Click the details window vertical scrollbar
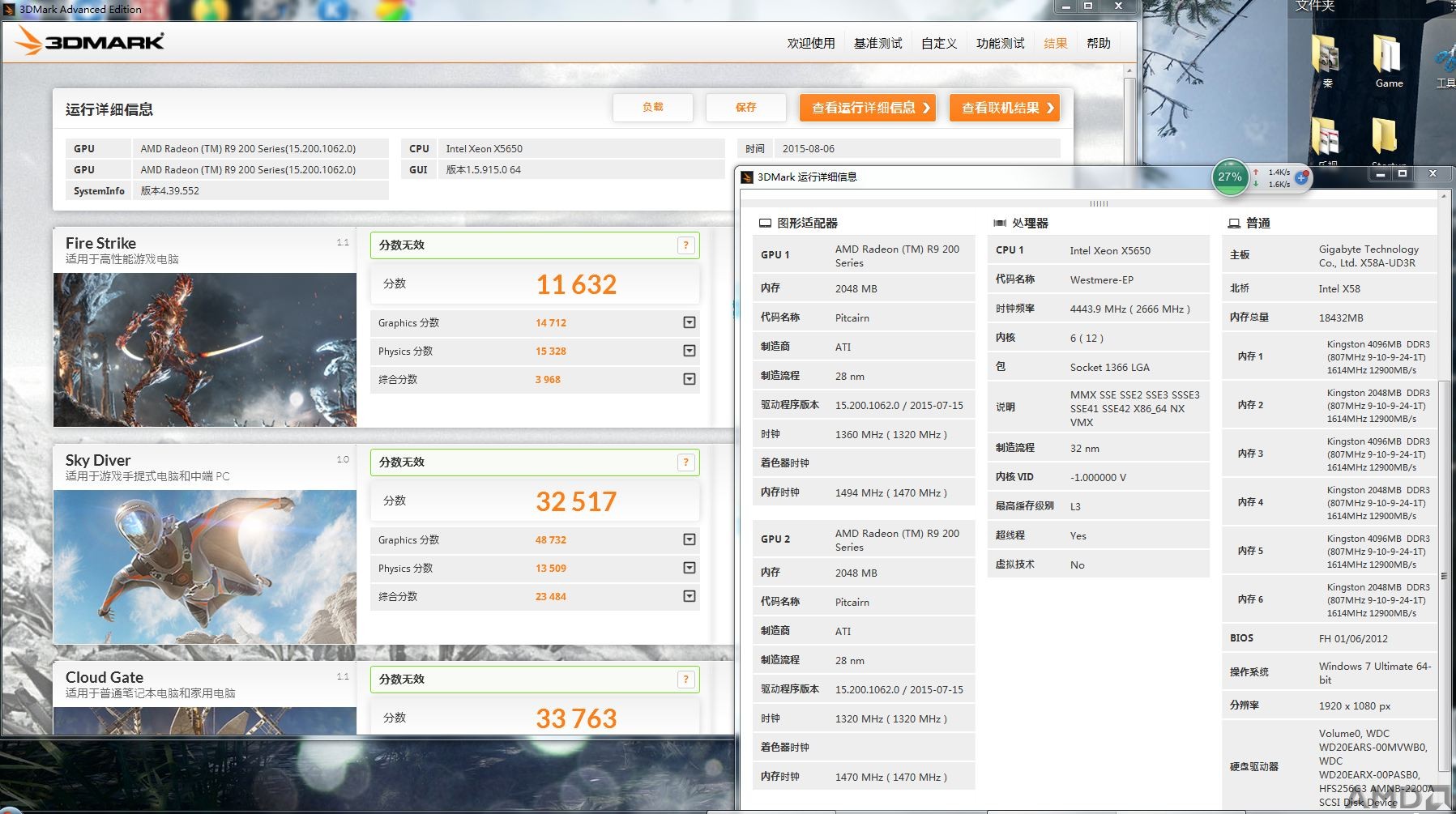The image size is (1456, 814). (1444, 575)
